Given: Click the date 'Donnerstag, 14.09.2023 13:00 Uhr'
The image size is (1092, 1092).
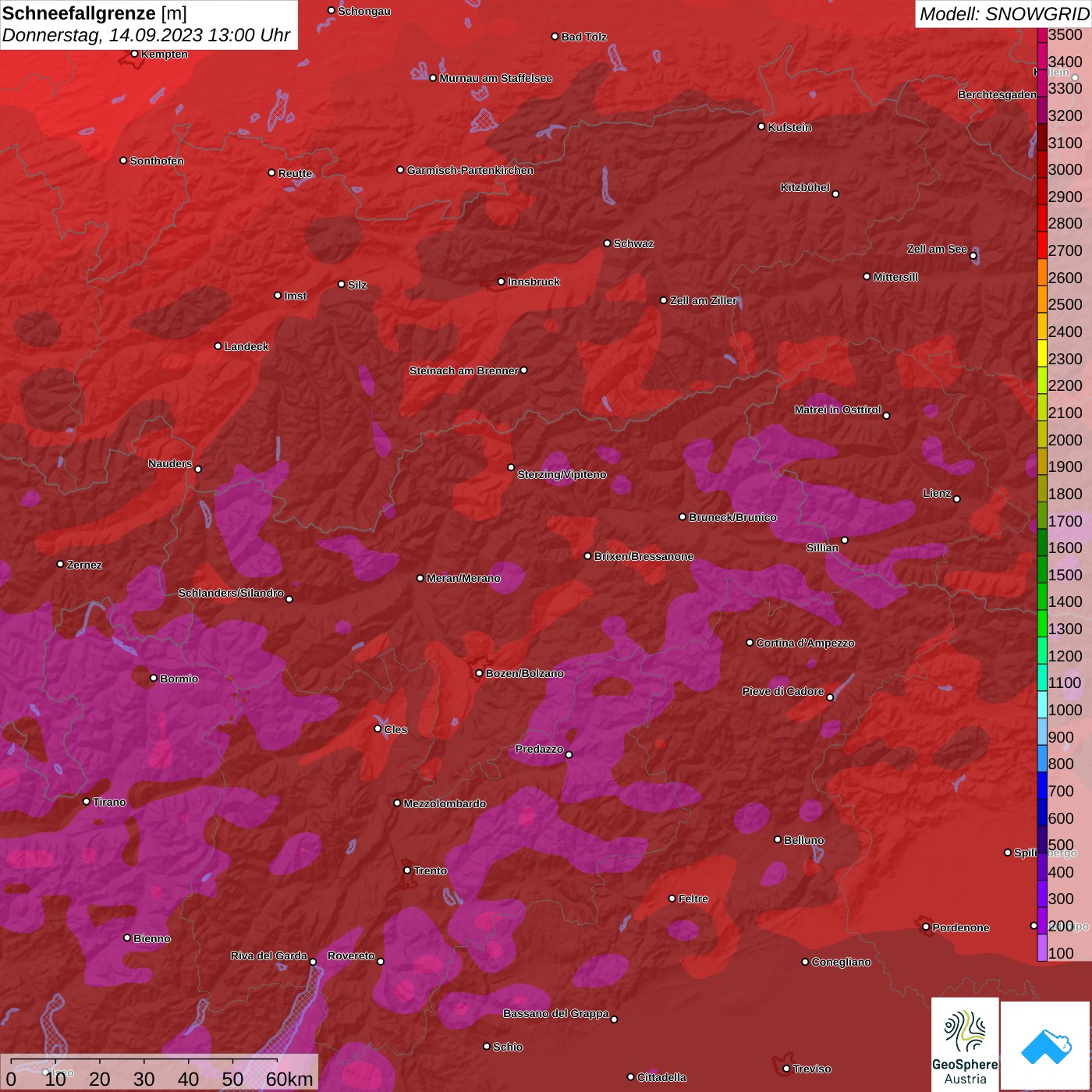Looking at the screenshot, I should pos(146,35).
